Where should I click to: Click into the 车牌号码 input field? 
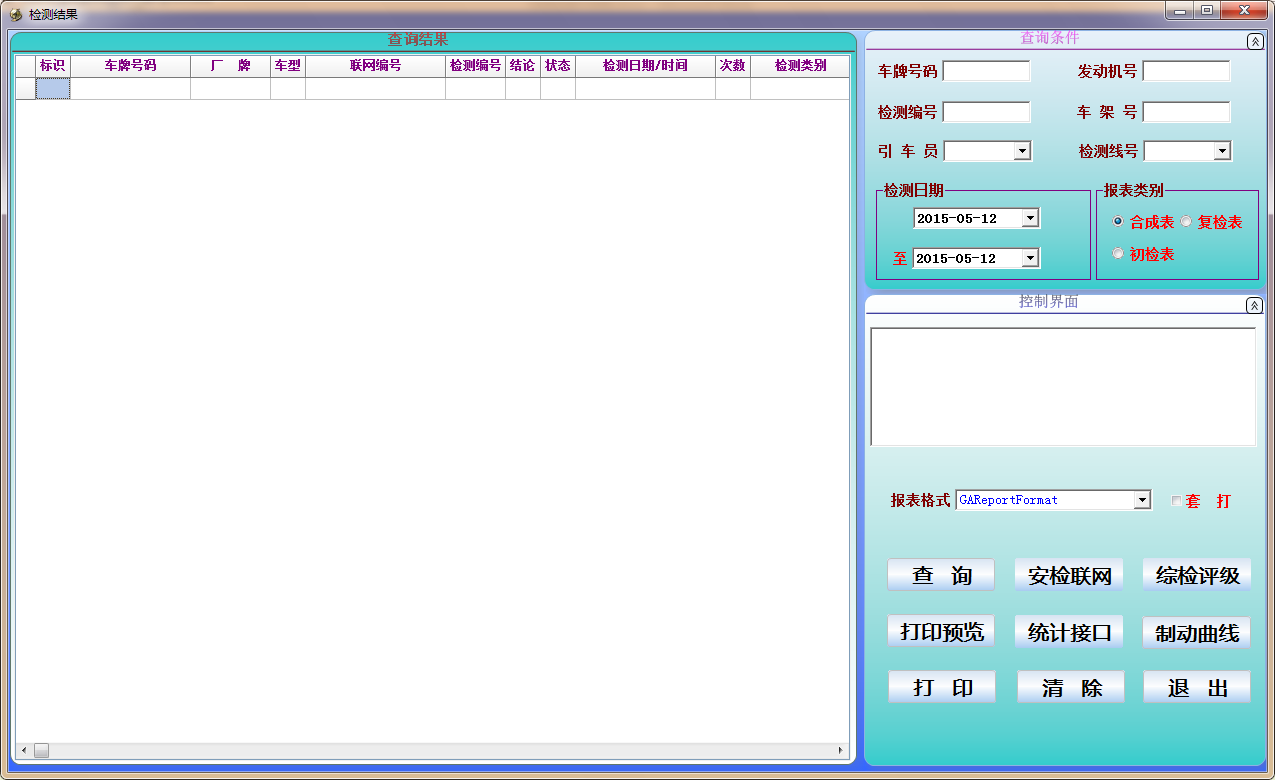[986, 71]
